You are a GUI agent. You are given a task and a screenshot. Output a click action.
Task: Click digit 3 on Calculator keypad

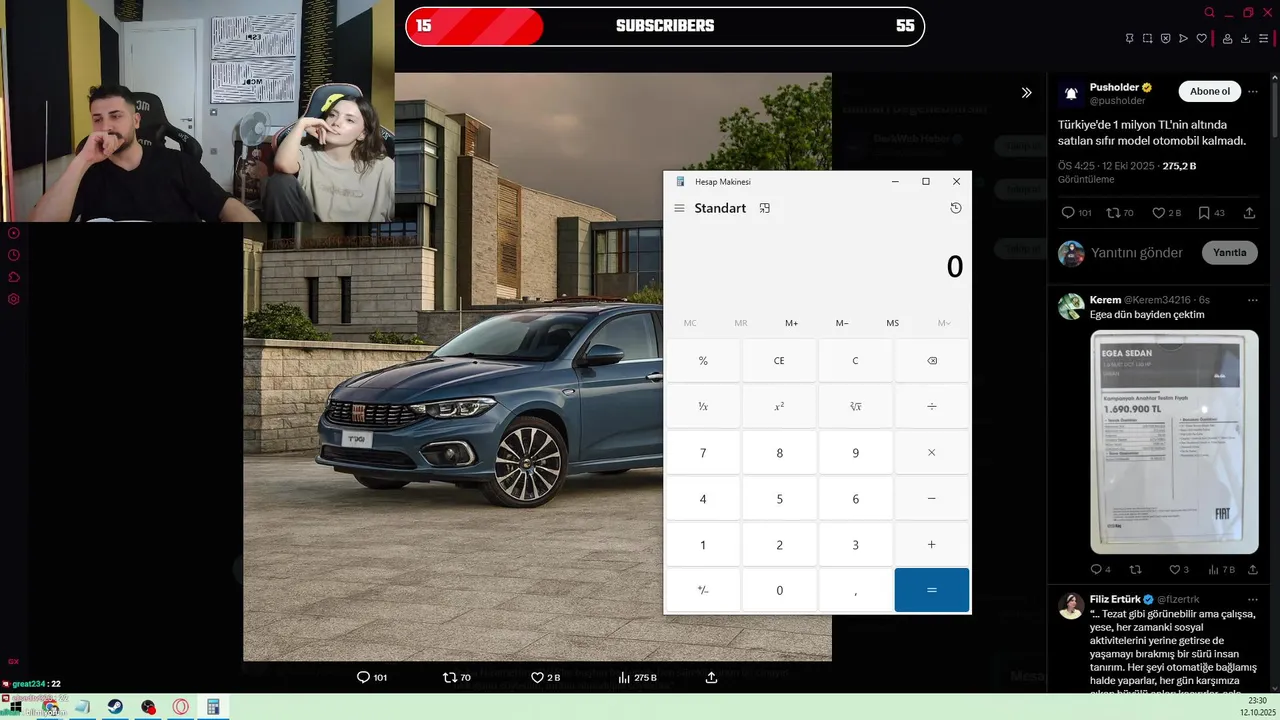[855, 545]
